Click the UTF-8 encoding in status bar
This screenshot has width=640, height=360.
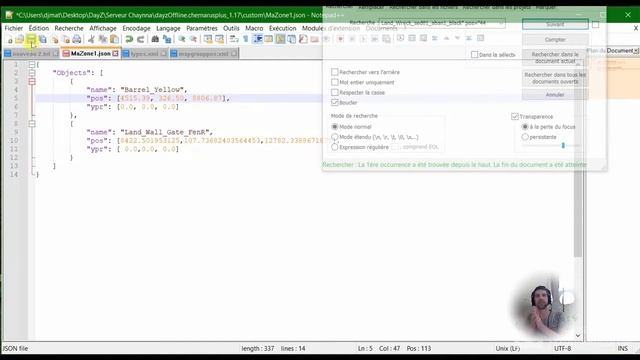562,348
